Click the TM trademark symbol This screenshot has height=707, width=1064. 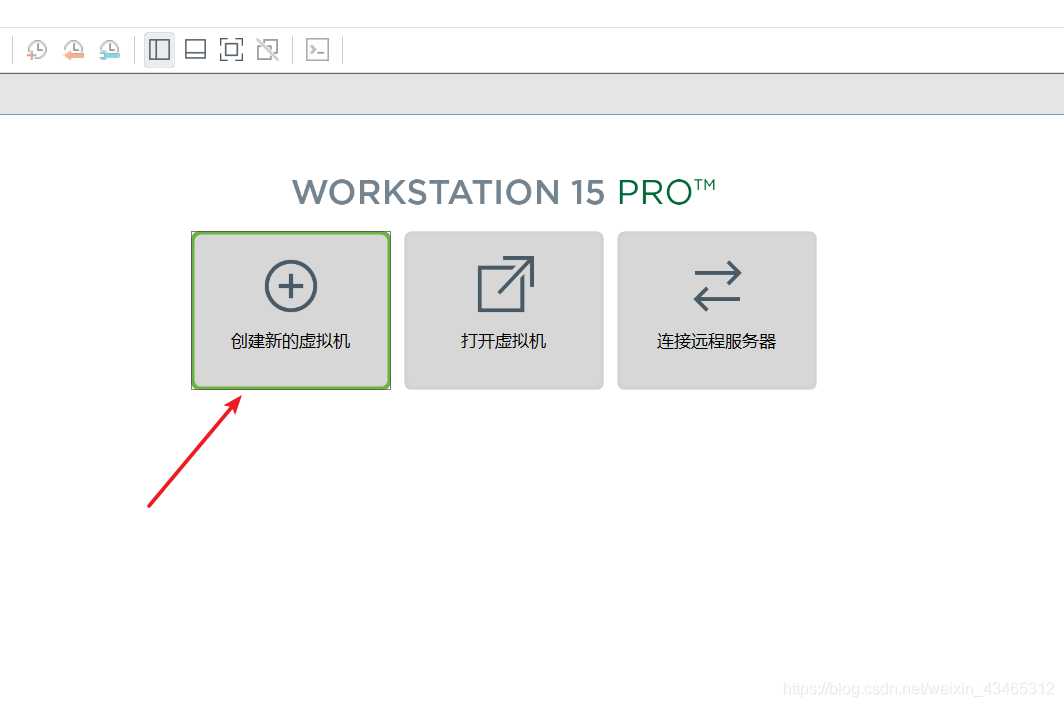[x=705, y=184]
